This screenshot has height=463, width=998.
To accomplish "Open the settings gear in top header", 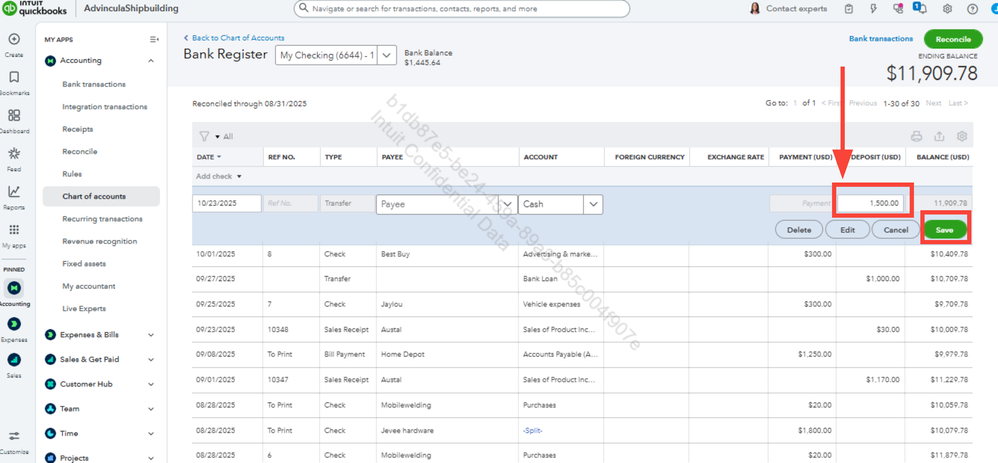I will click(947, 9).
